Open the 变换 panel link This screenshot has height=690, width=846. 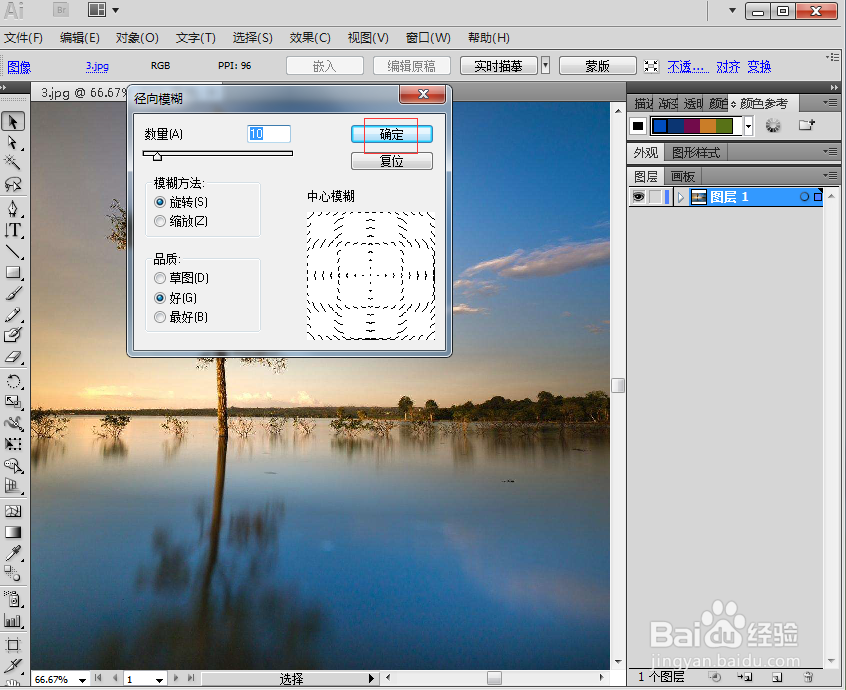759,66
